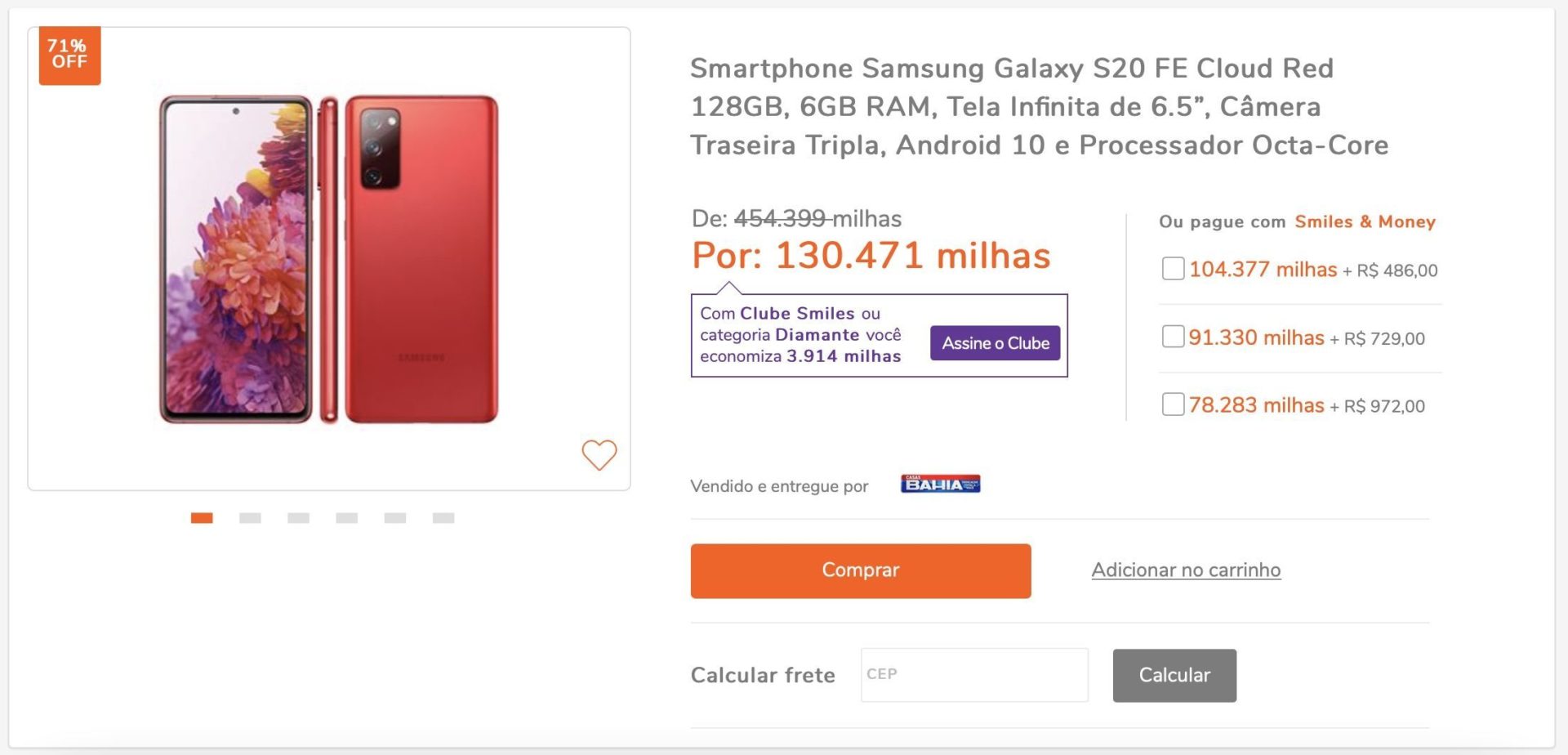1568x755 pixels.
Task: Show the second product image via carousel indicator
Action: pyautogui.click(x=250, y=518)
